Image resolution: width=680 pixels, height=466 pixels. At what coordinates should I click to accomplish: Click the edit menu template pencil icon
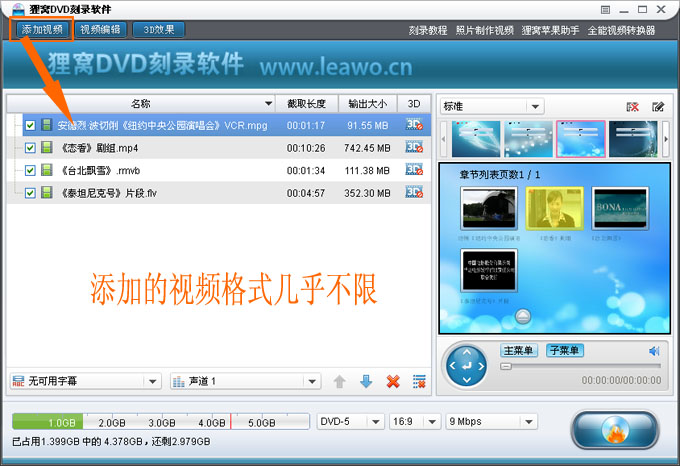tap(658, 107)
